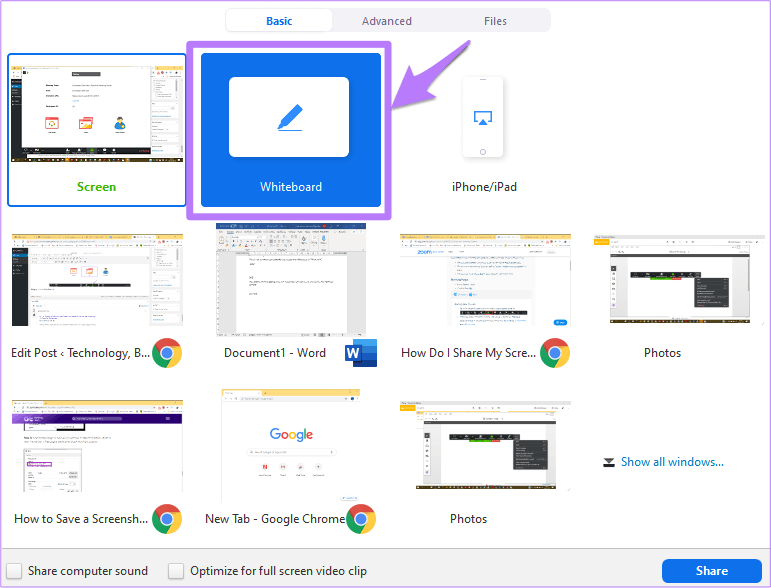Select New Tab Google Chrome thumbnail
Screen dimensions: 771x588
(x=291, y=446)
